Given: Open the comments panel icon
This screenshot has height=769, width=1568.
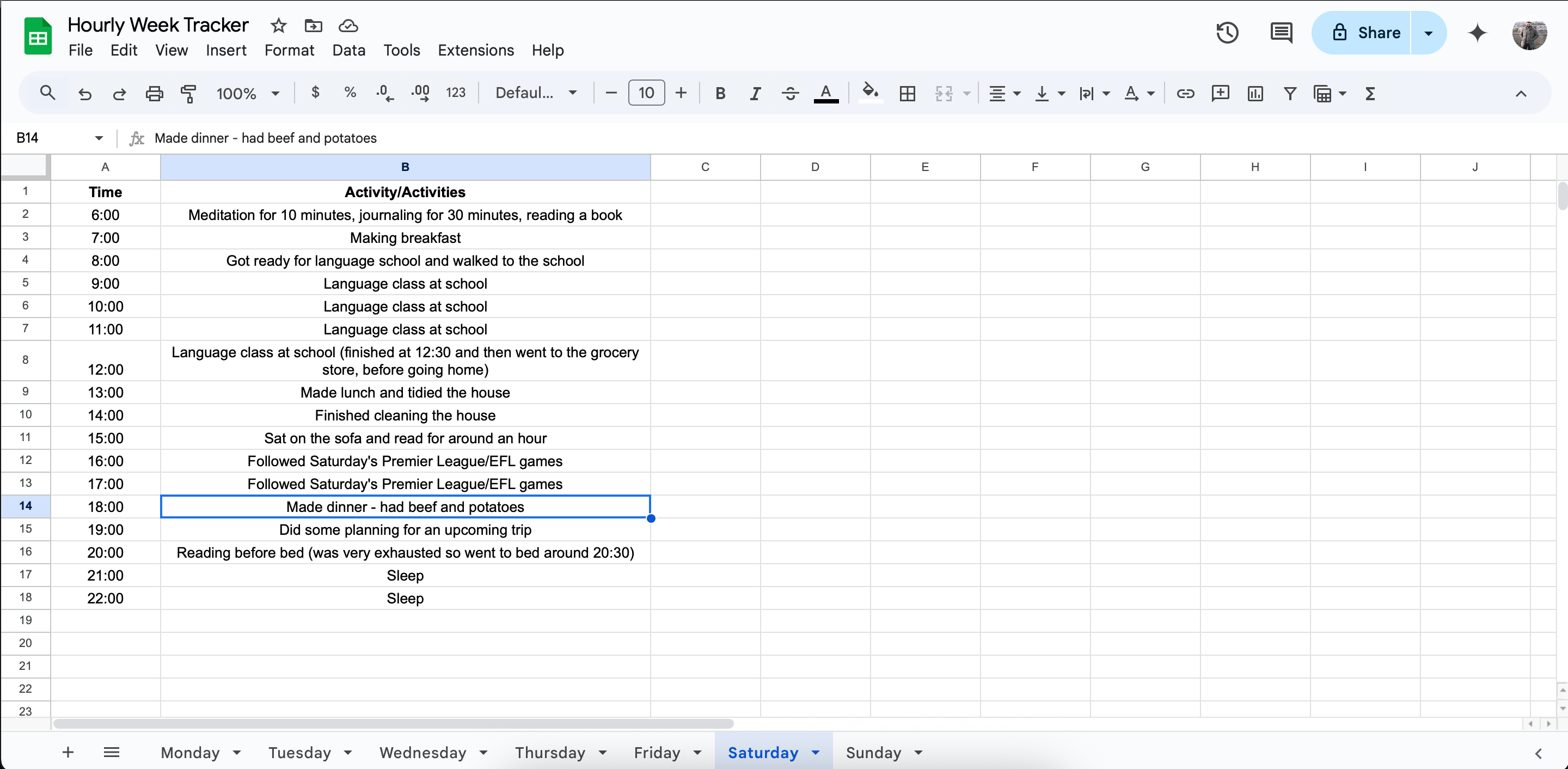Looking at the screenshot, I should [x=1281, y=33].
